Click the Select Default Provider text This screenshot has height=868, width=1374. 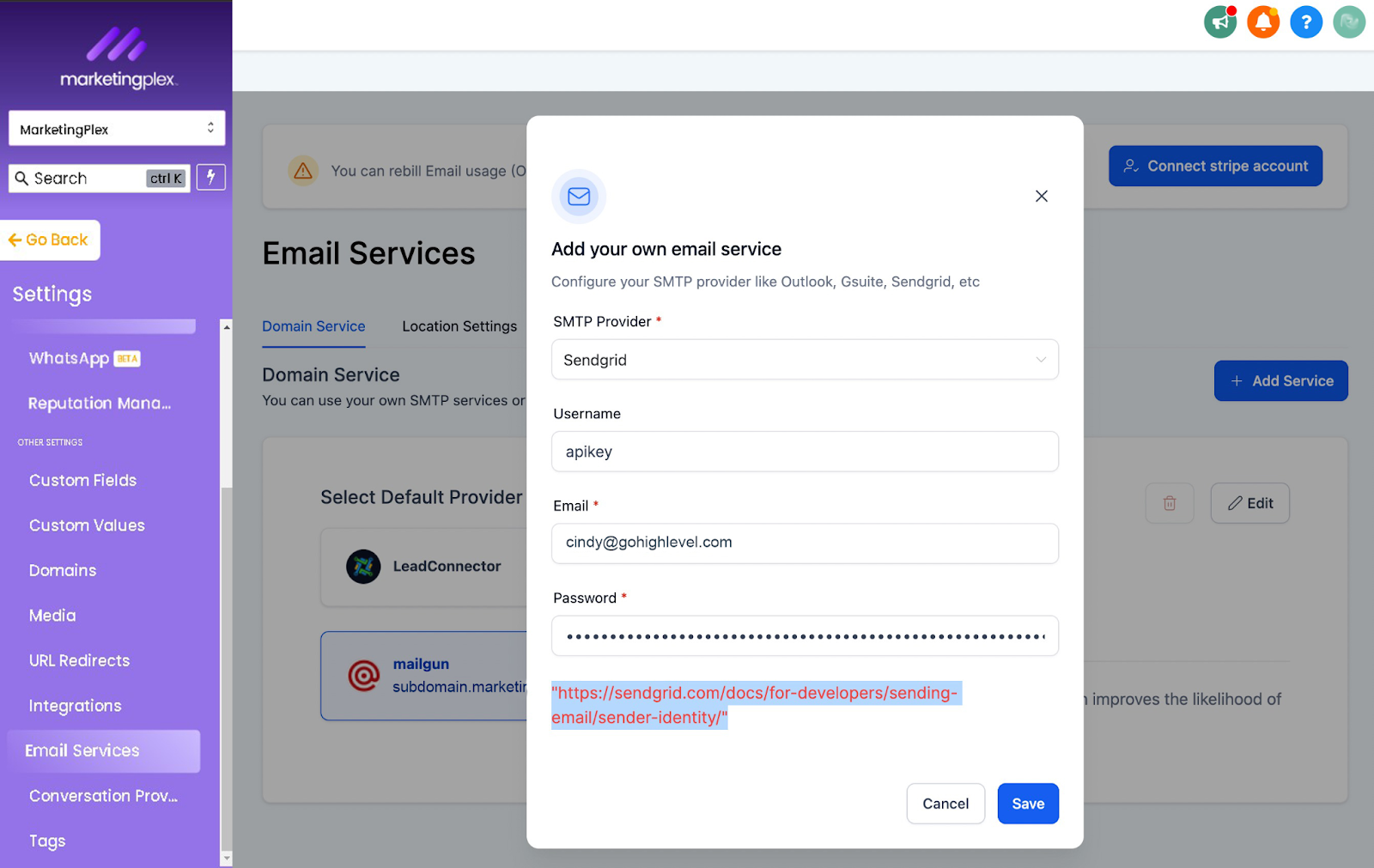click(422, 497)
